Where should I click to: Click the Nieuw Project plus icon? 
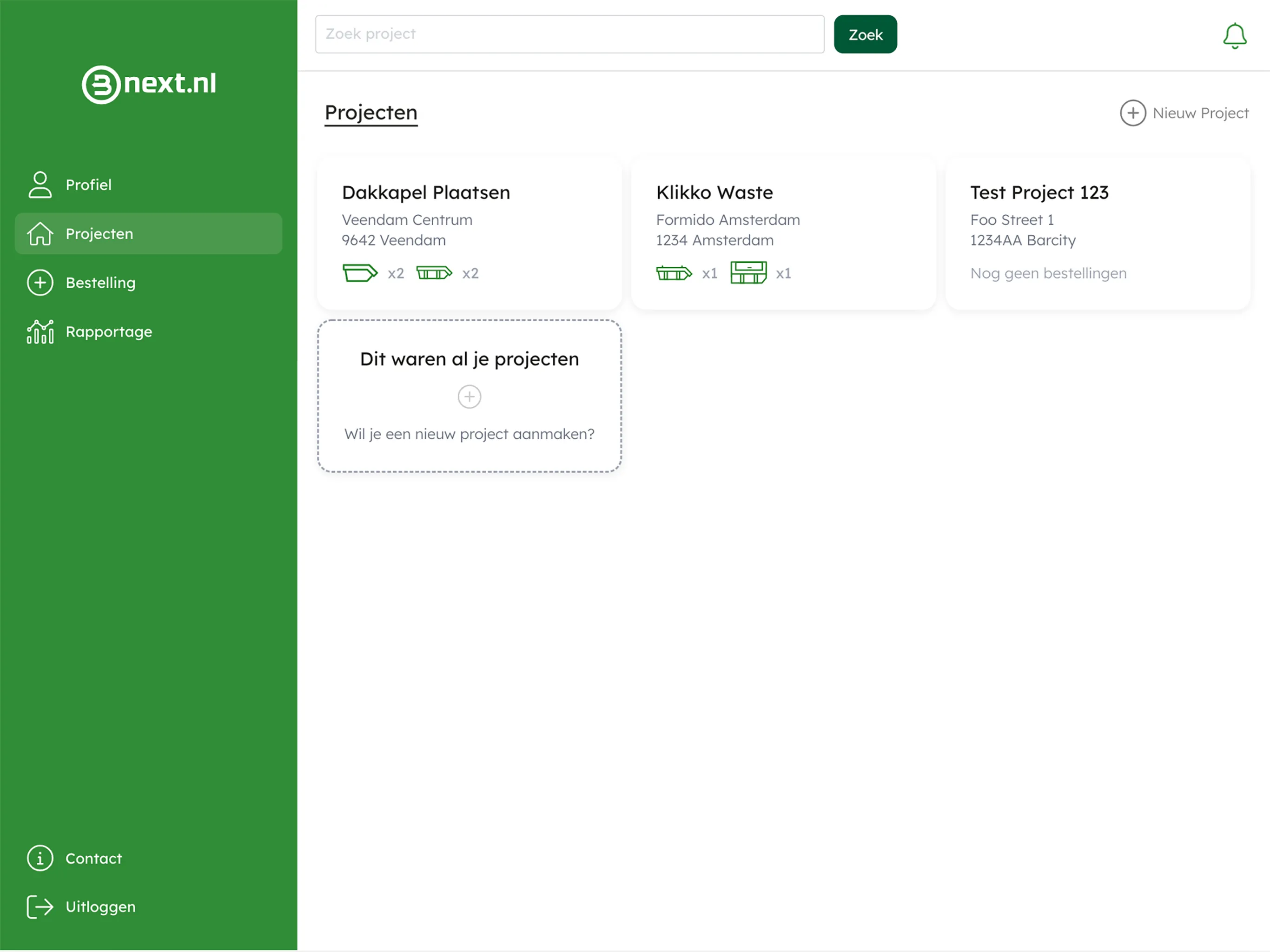coord(1133,113)
